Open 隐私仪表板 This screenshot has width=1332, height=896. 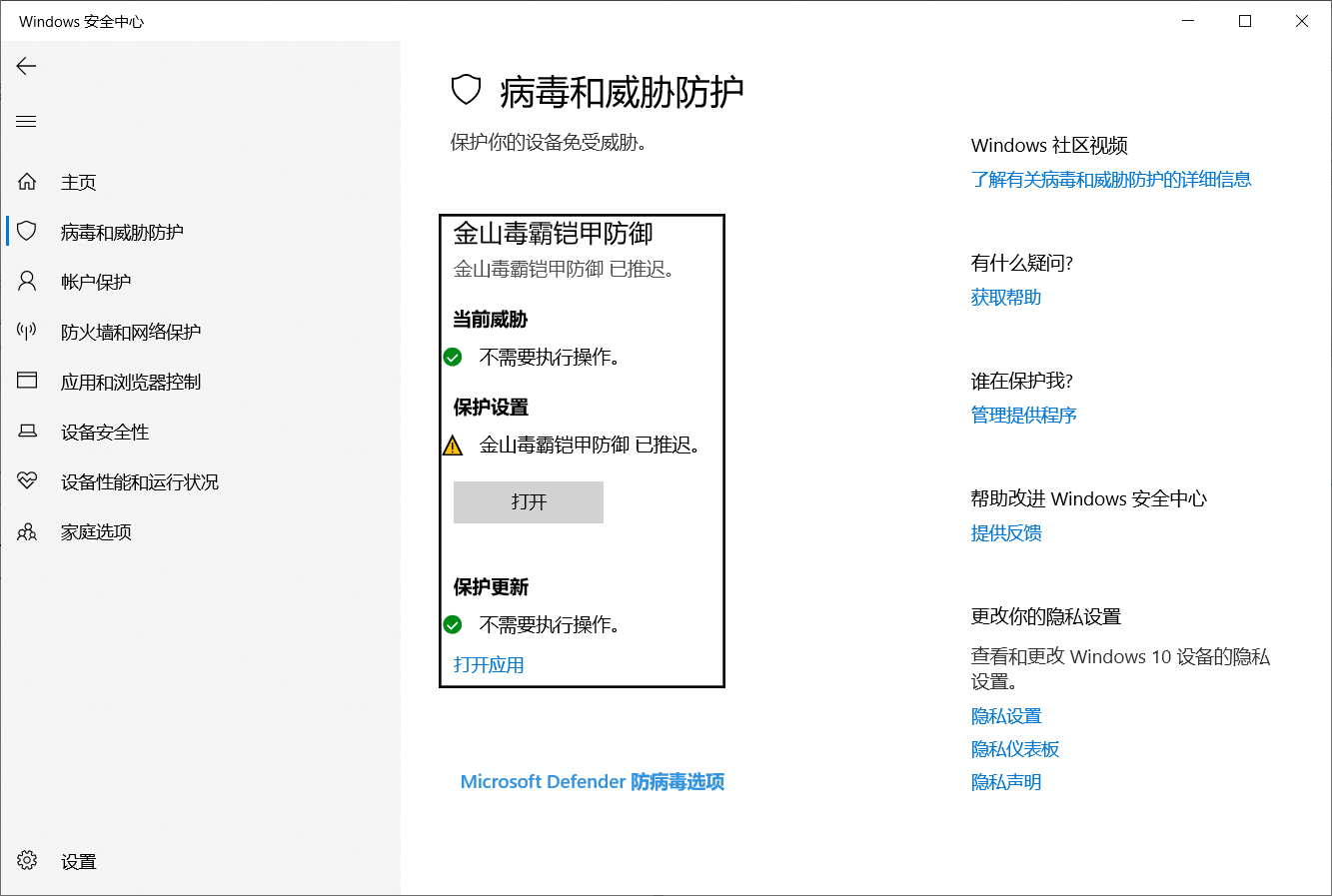tap(1015, 748)
